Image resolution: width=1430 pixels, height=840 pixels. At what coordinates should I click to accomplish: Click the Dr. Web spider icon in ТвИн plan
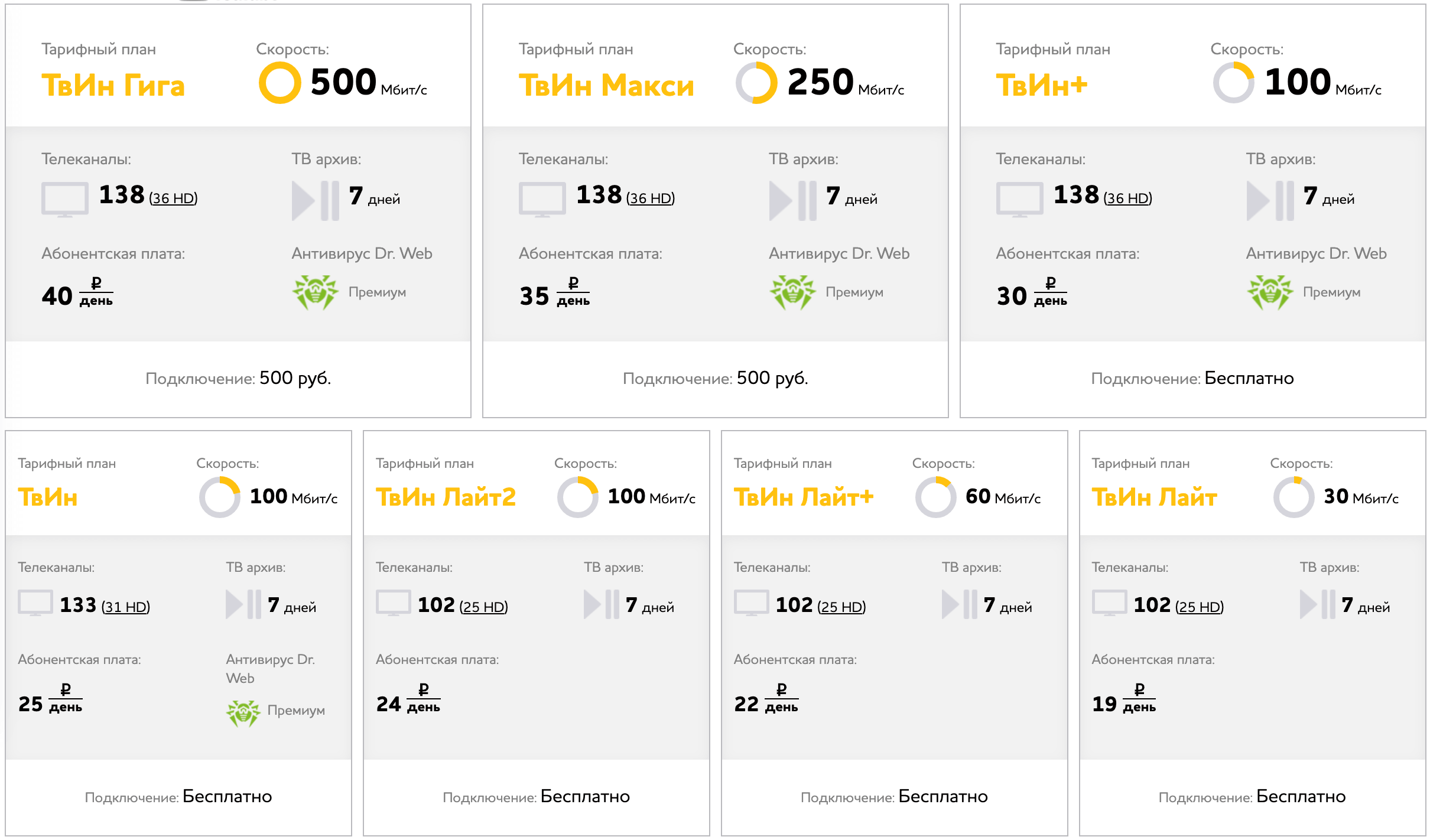tap(243, 713)
